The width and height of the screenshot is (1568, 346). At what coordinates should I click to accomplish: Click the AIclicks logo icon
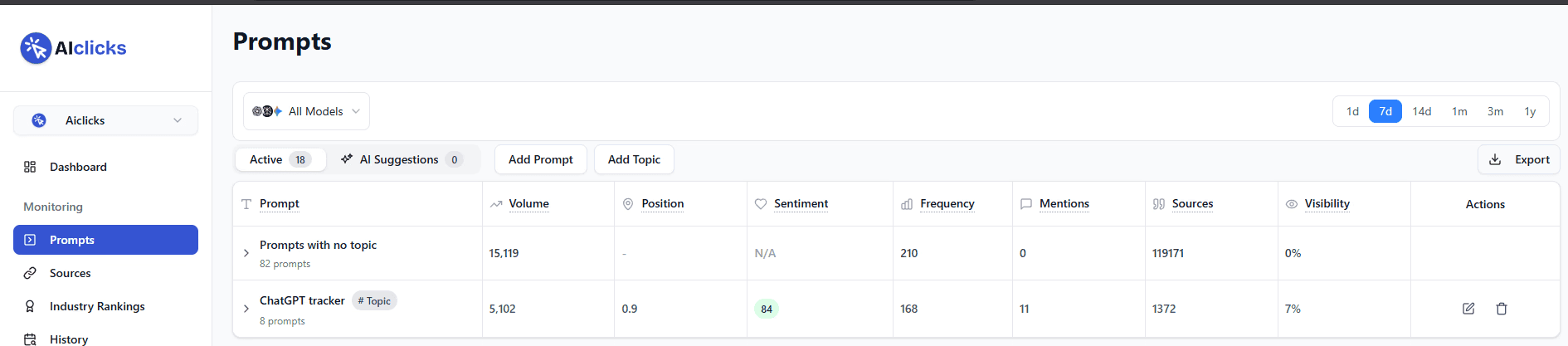(36, 48)
